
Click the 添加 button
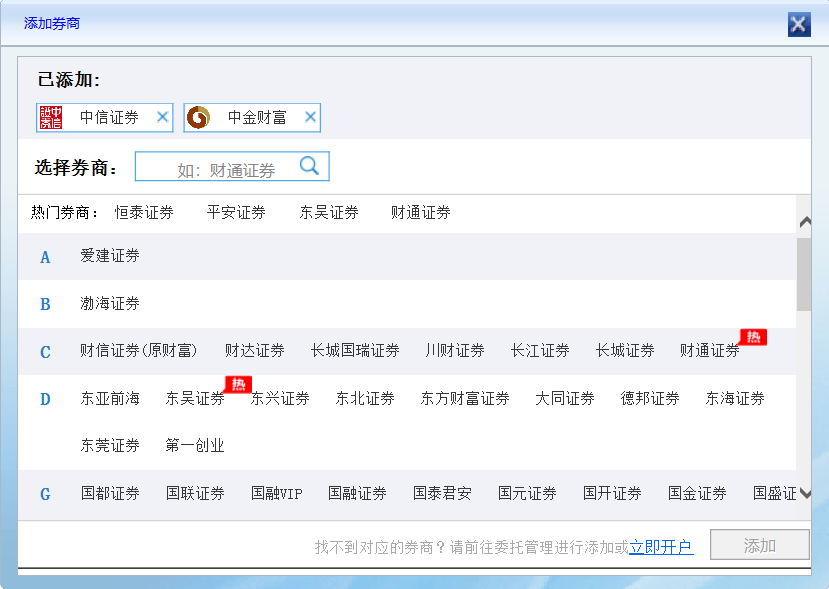(760, 545)
